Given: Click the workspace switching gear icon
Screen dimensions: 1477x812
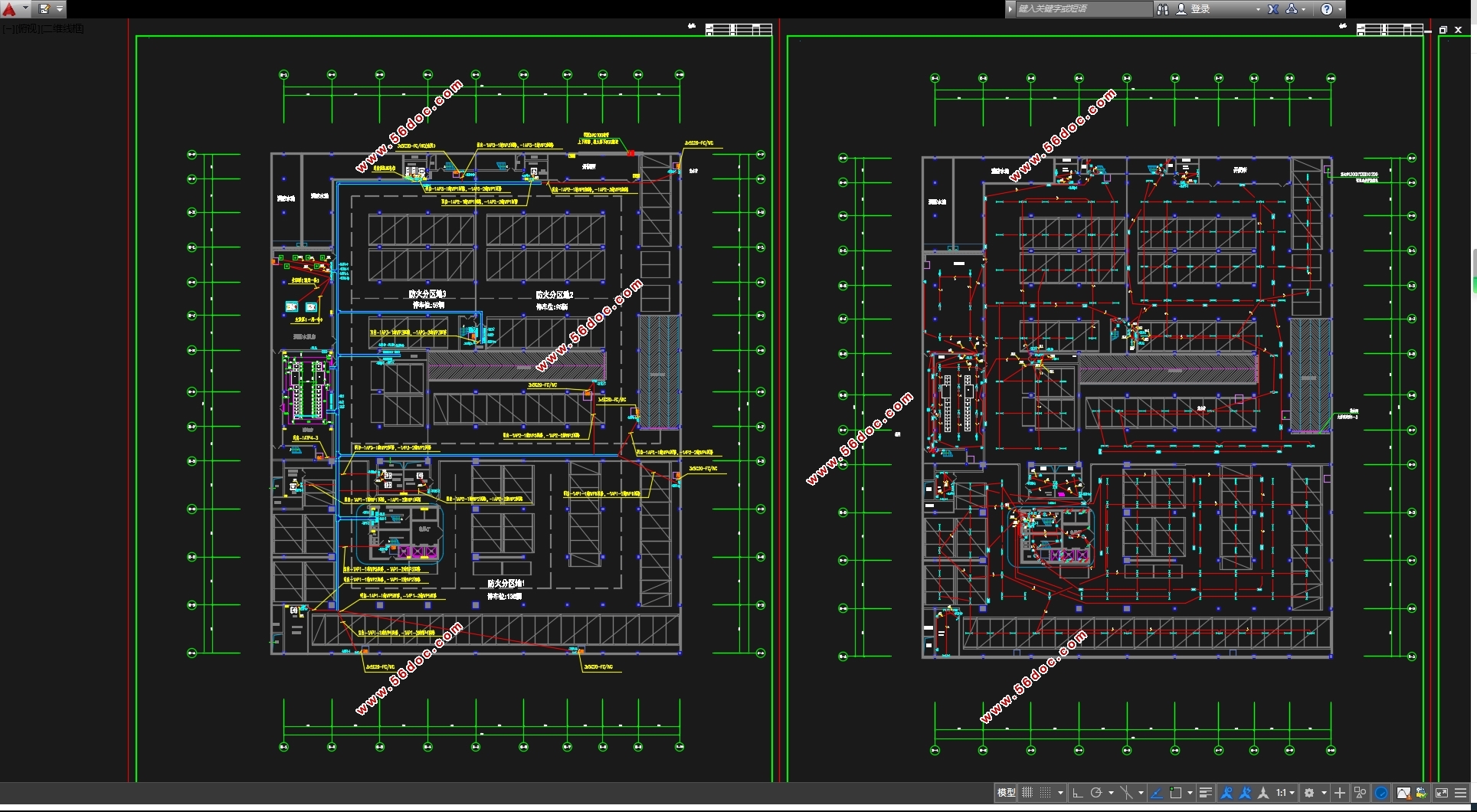Looking at the screenshot, I should pyautogui.click(x=1309, y=793).
